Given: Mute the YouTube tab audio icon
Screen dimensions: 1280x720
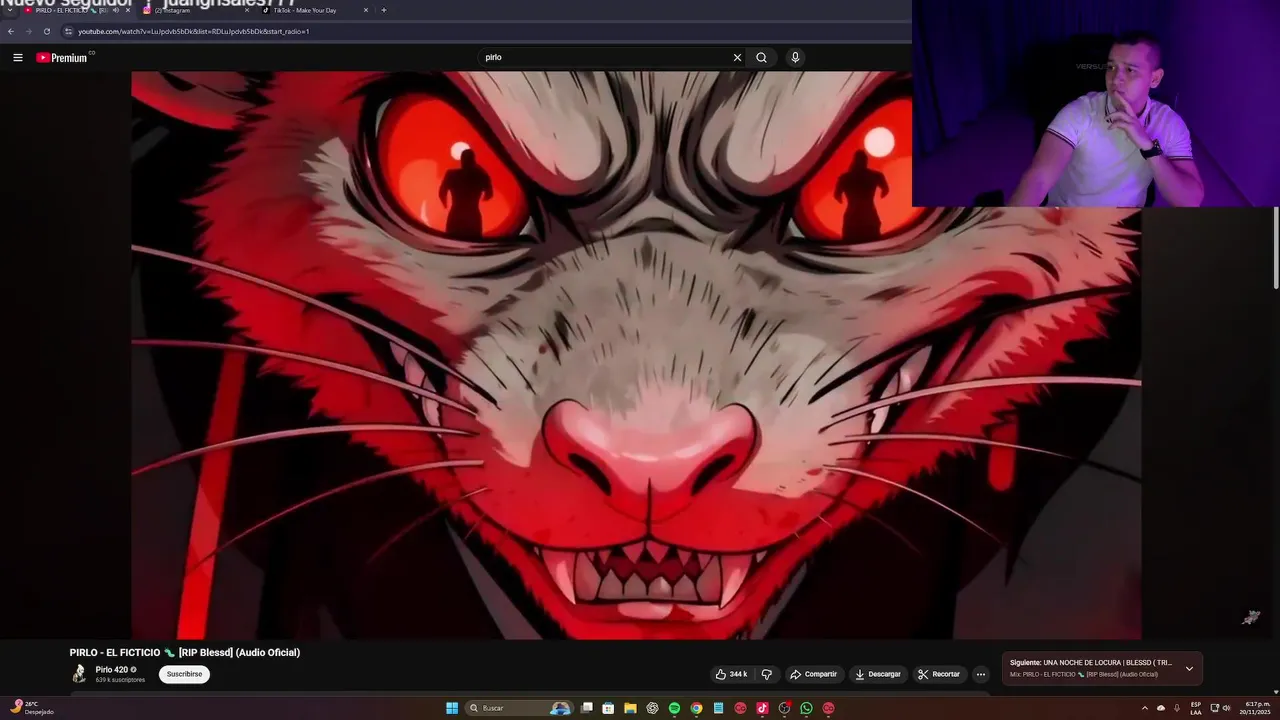Looking at the screenshot, I should click(115, 10).
